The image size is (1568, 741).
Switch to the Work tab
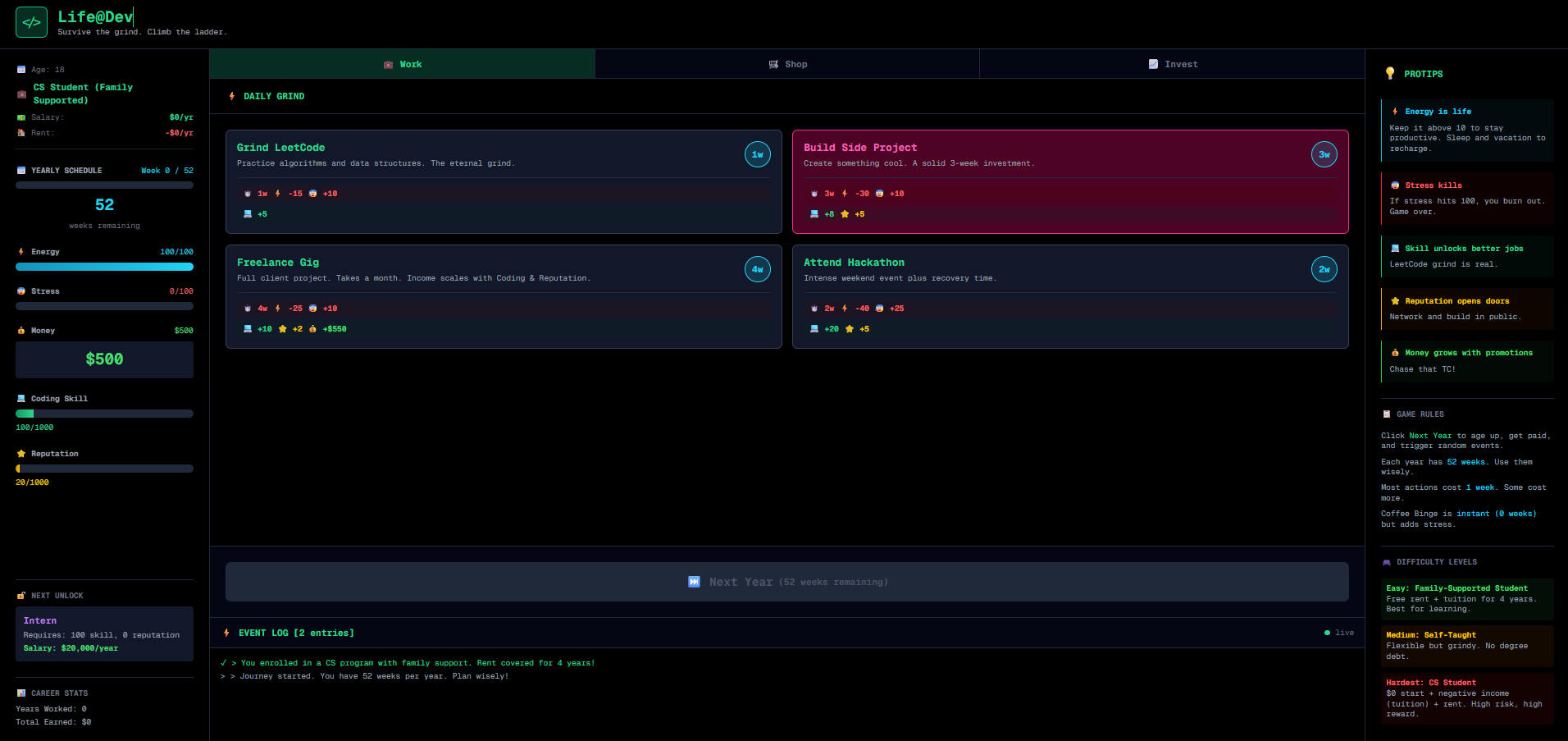(x=402, y=64)
